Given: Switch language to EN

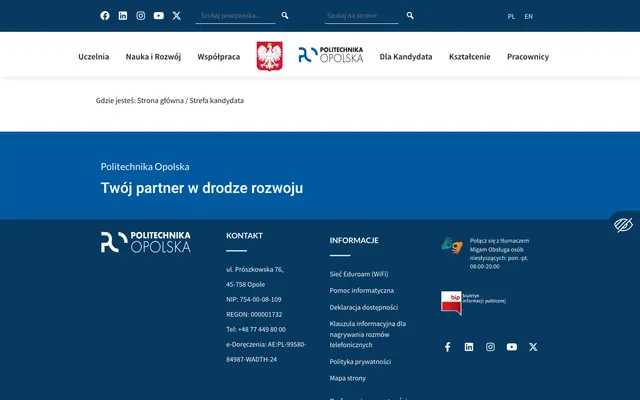Looking at the screenshot, I should tap(529, 16).
